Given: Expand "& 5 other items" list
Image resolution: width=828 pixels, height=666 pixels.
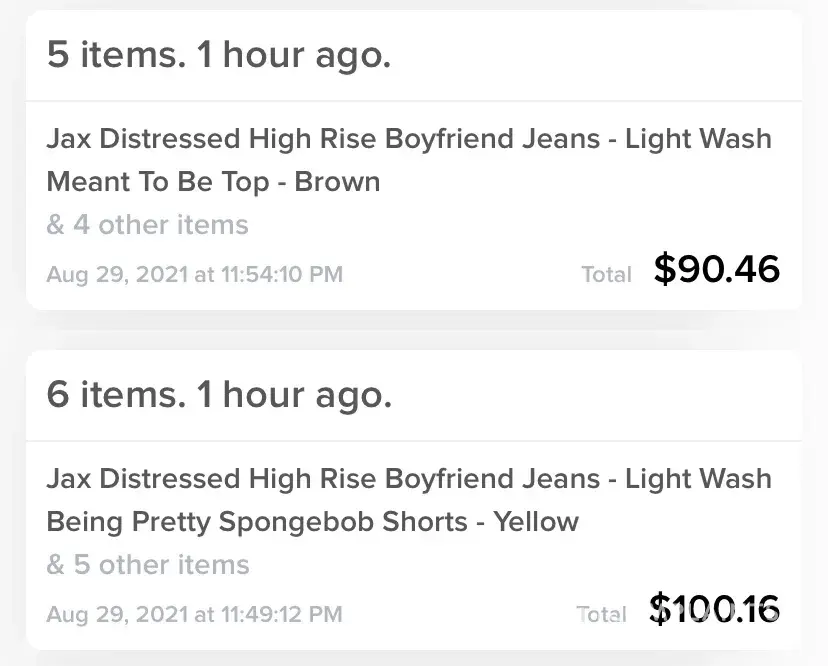Looking at the screenshot, I should pos(147,565).
